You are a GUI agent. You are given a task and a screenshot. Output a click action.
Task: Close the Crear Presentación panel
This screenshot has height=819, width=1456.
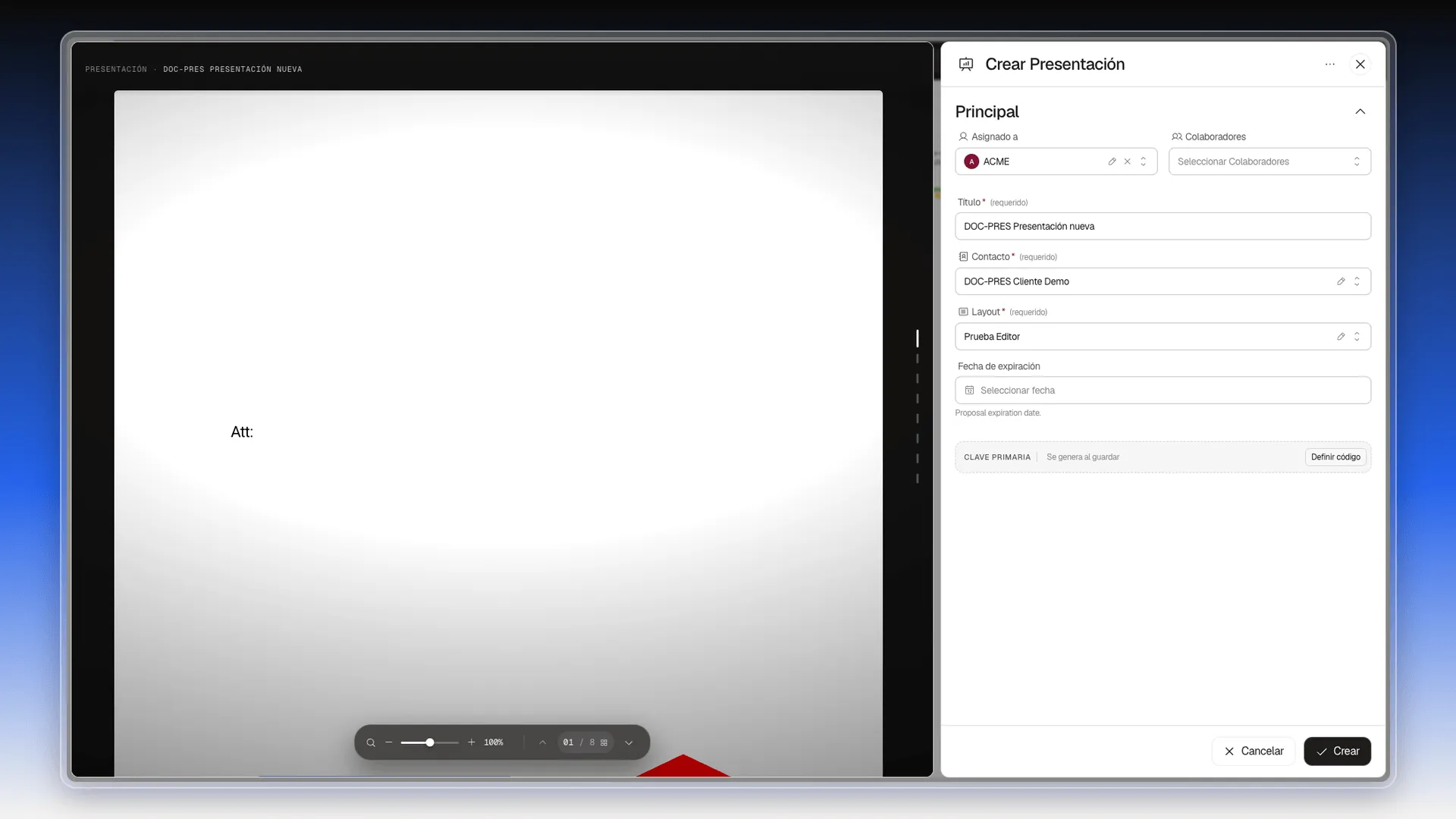(x=1360, y=64)
